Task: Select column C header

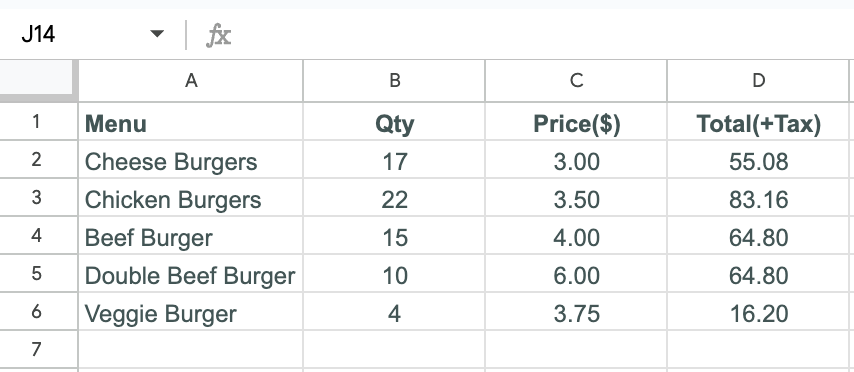Action: click(x=576, y=81)
